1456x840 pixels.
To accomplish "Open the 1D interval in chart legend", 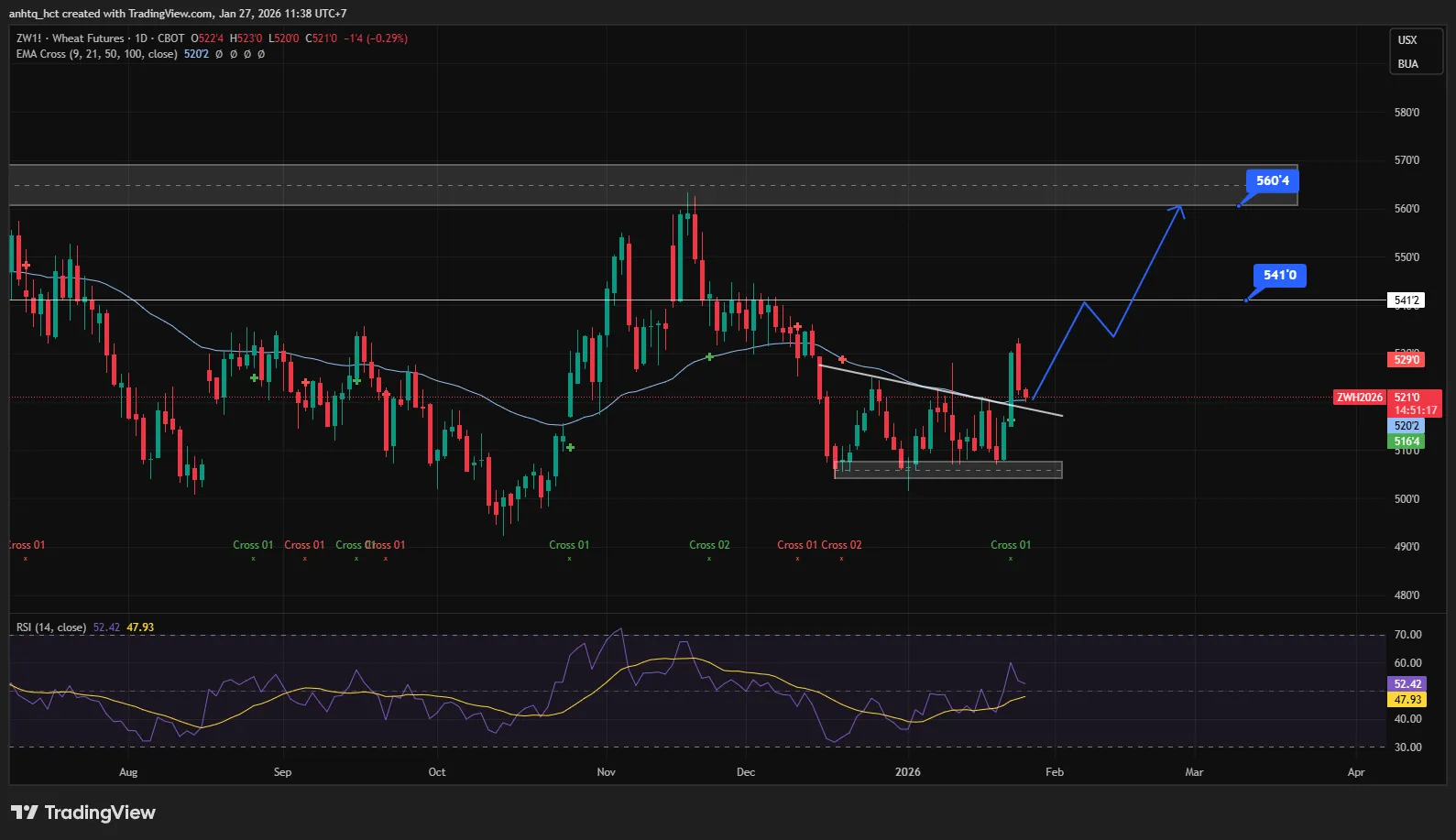I will click(141, 38).
